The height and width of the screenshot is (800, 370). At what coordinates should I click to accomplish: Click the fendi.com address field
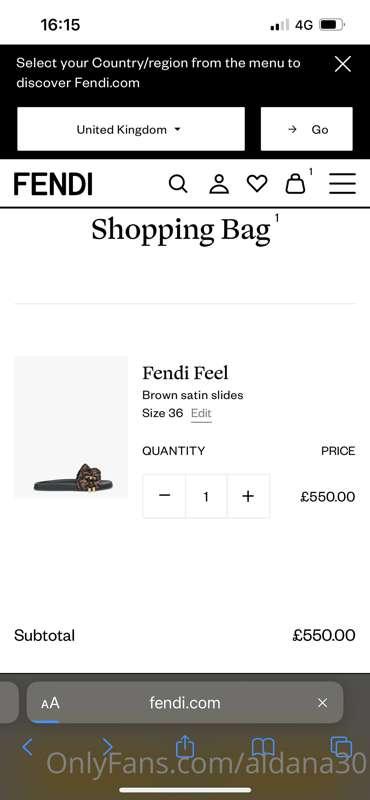coord(185,703)
